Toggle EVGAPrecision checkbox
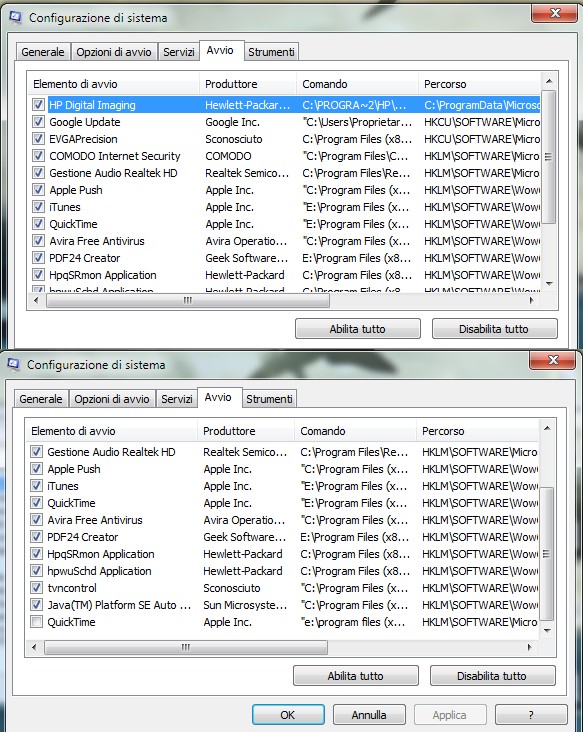This screenshot has width=583, height=732. tap(38, 139)
